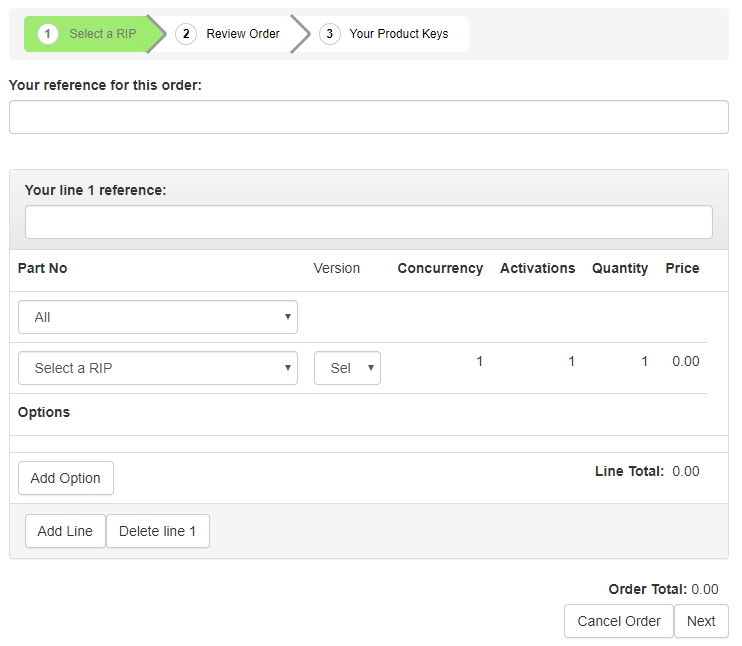
Task: Click the circled number 1 step icon
Action: click(48, 34)
